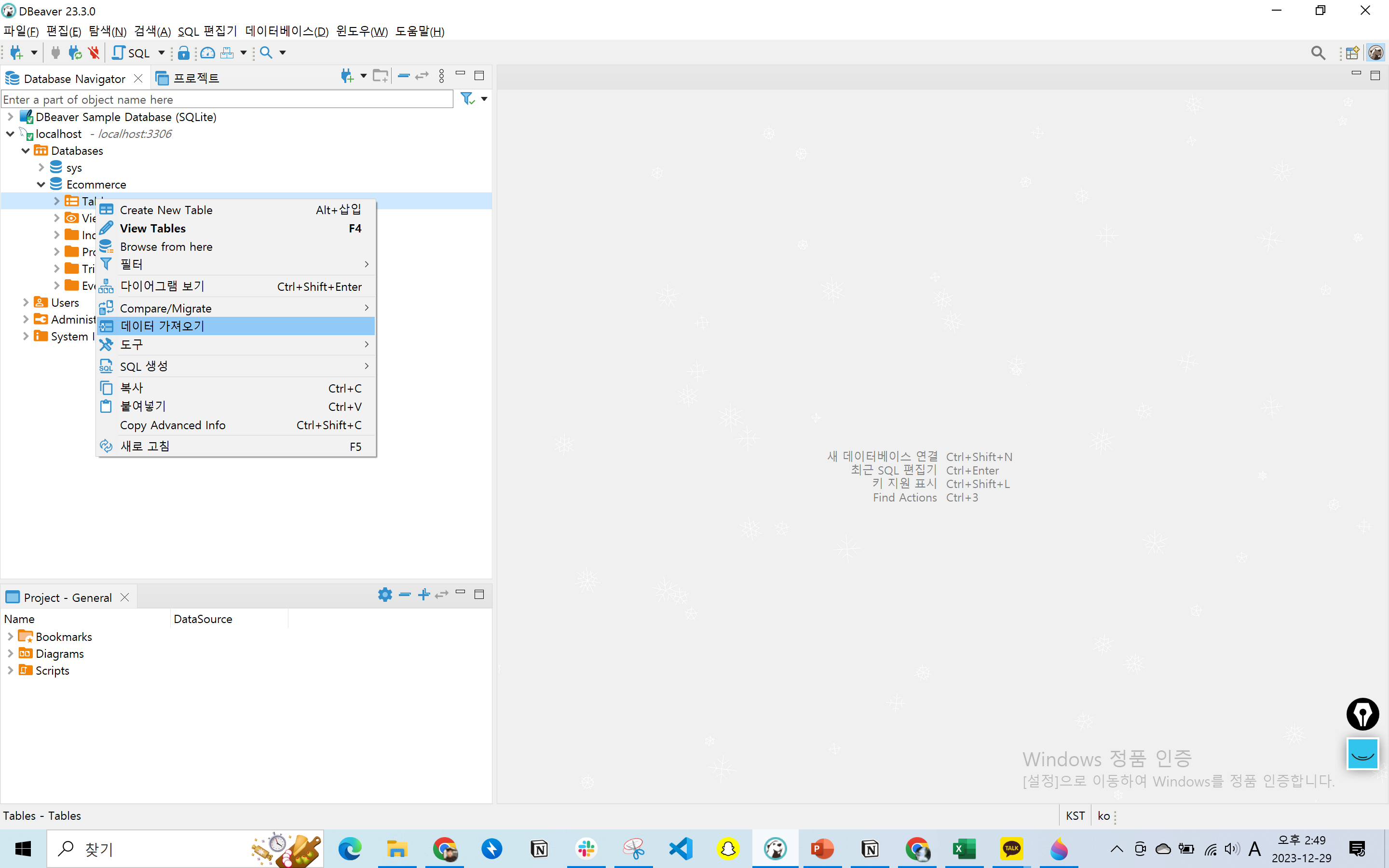Toggle Link with Editor arrows in navigator
Viewport: 1389px width, 868px height.
tap(422, 76)
